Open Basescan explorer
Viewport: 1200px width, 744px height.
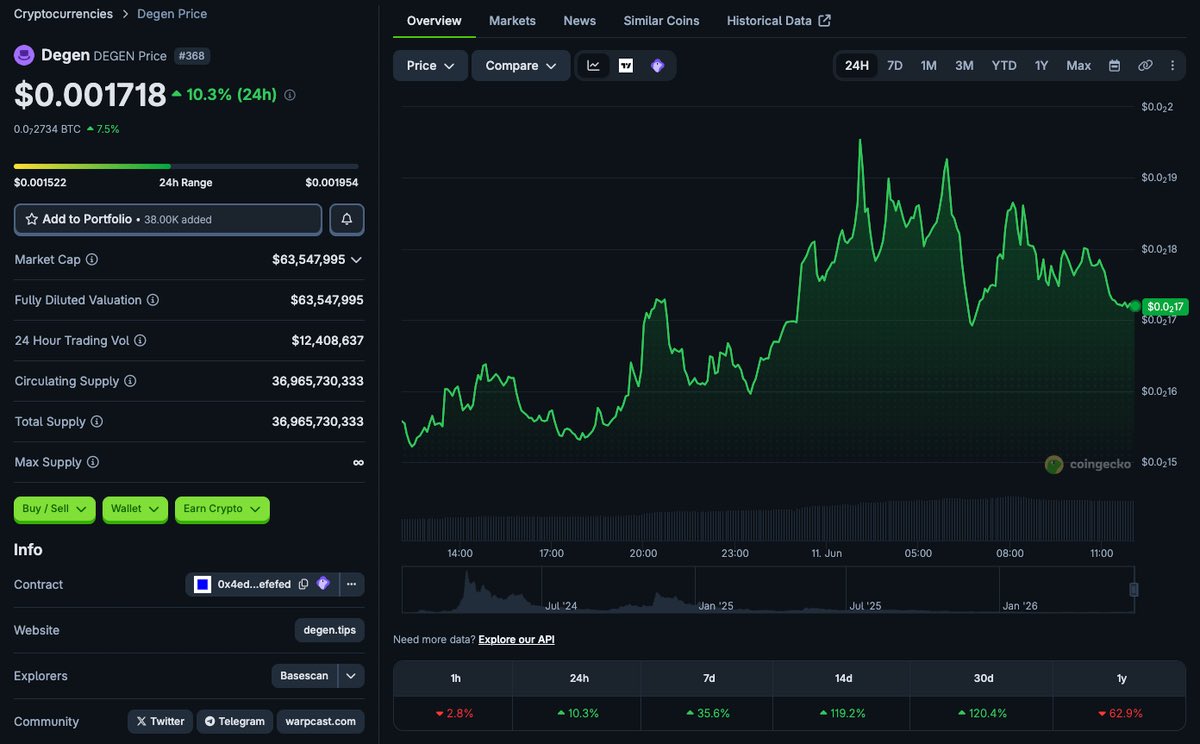pyautogui.click(x=304, y=676)
